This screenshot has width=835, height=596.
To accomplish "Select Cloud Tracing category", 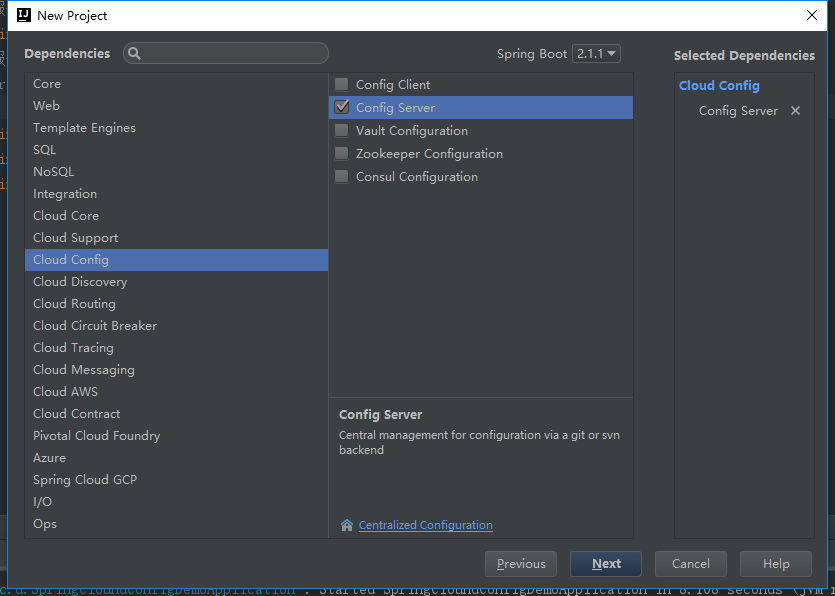I will 176,348.
